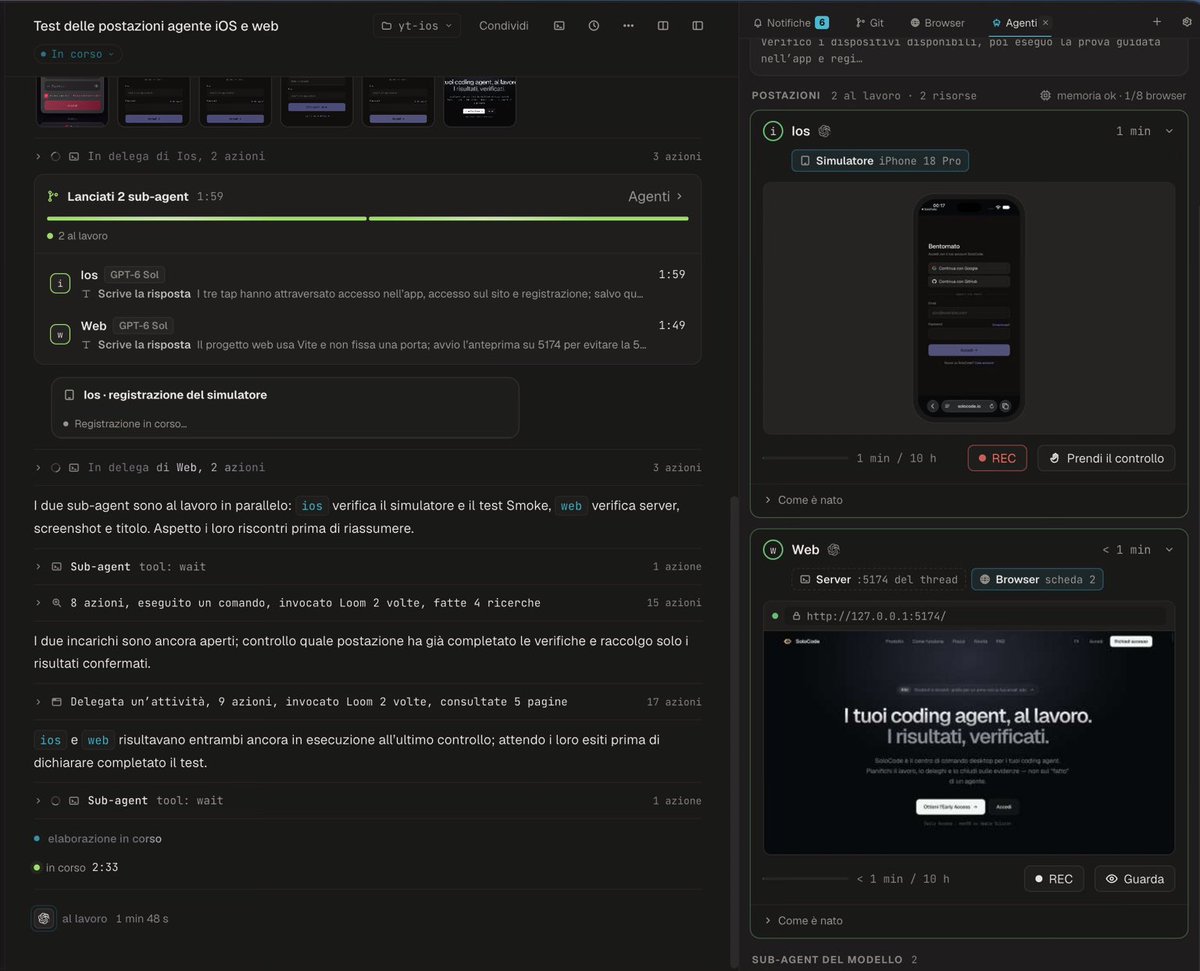This screenshot has width=1200, height=971.
Task: Click Guarda to watch the Web station
Action: click(x=1134, y=879)
